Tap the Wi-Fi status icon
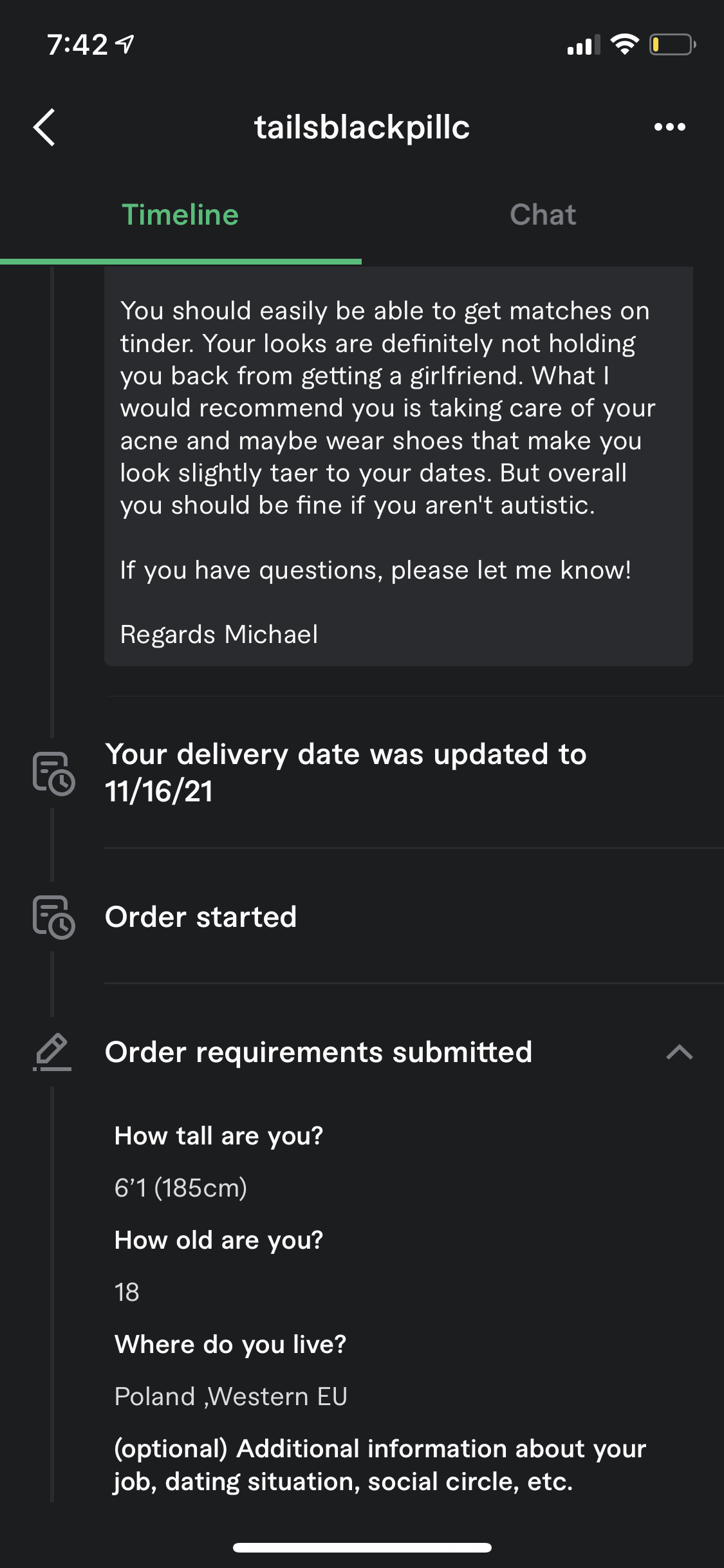Image resolution: width=724 pixels, height=1568 pixels. click(x=624, y=44)
